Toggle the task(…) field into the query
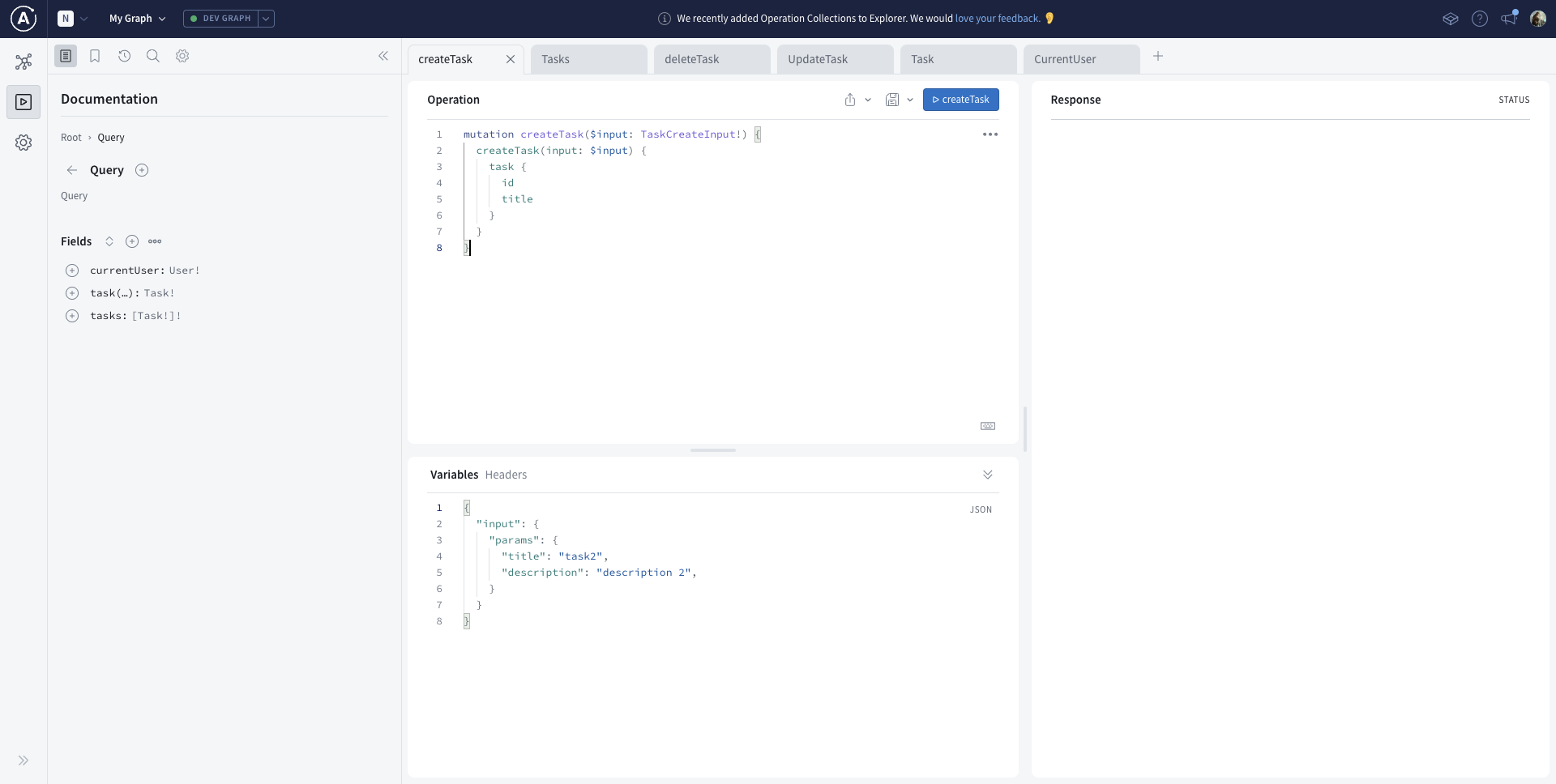This screenshot has width=1556, height=784. (x=71, y=293)
